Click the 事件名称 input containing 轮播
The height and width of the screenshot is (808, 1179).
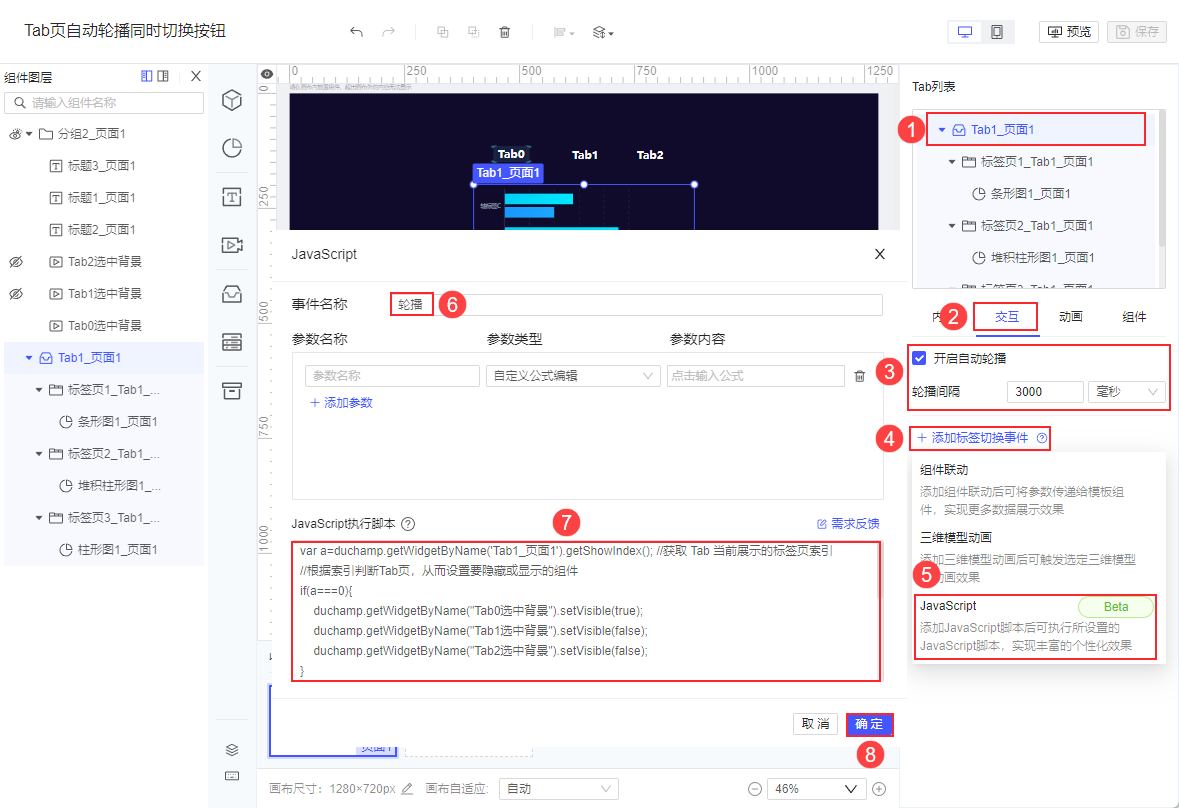point(636,304)
